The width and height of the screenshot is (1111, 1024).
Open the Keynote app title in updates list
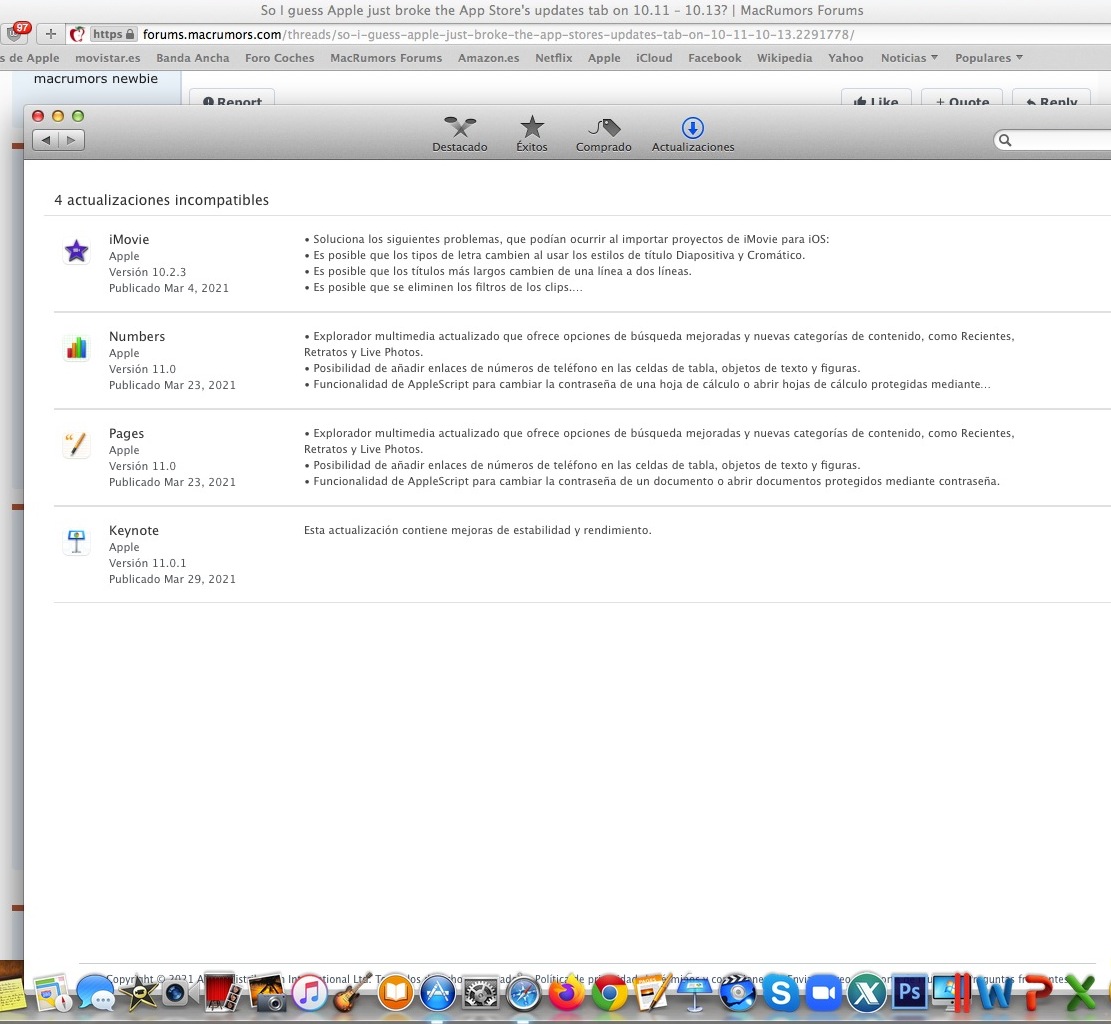coord(134,531)
